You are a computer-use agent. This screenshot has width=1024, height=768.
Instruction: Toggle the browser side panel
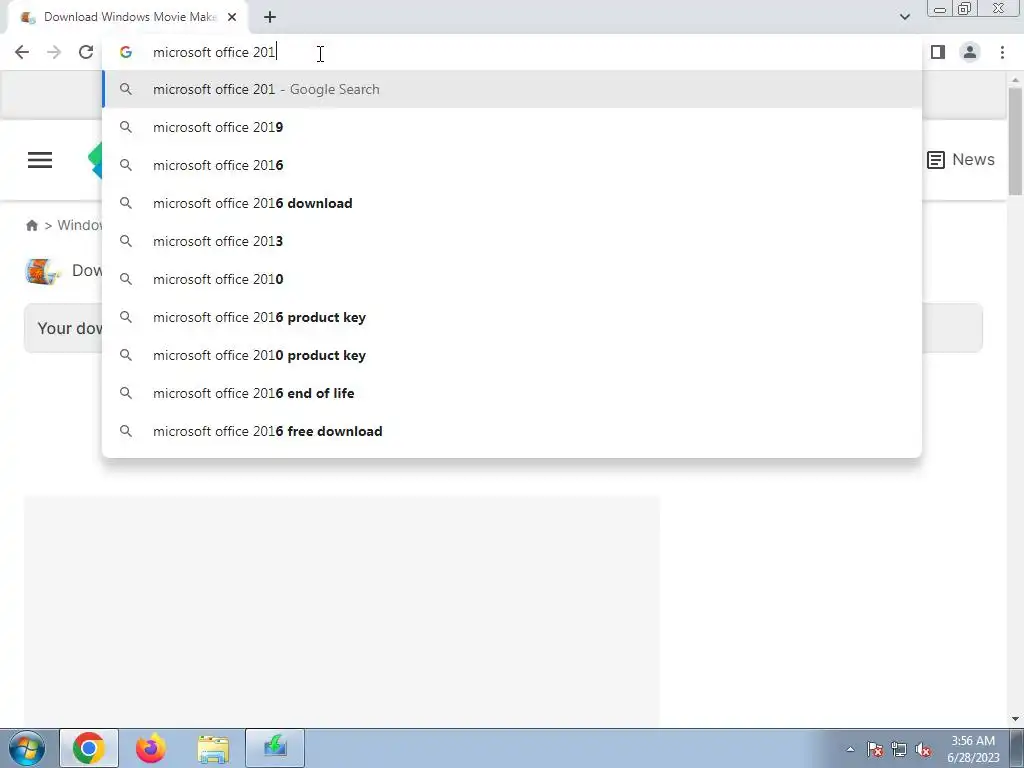coord(938,52)
